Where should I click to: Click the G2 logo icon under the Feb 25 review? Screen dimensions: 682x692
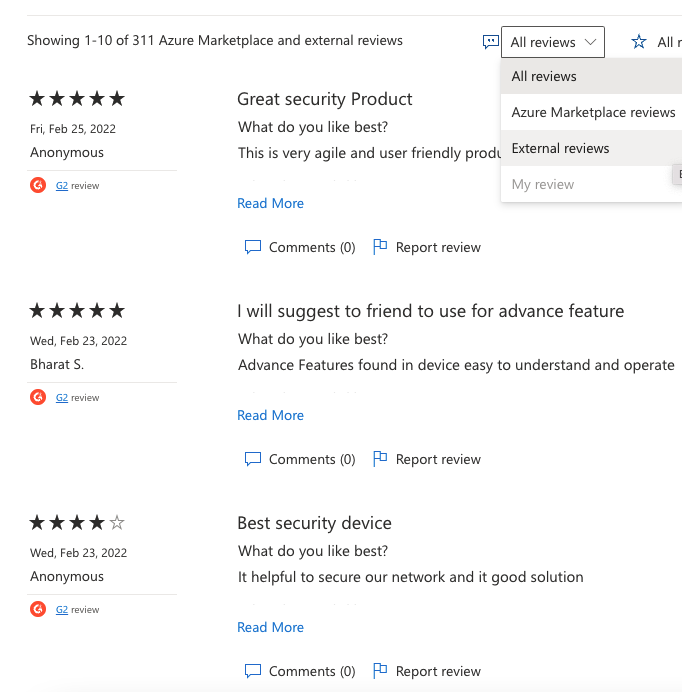coord(38,185)
